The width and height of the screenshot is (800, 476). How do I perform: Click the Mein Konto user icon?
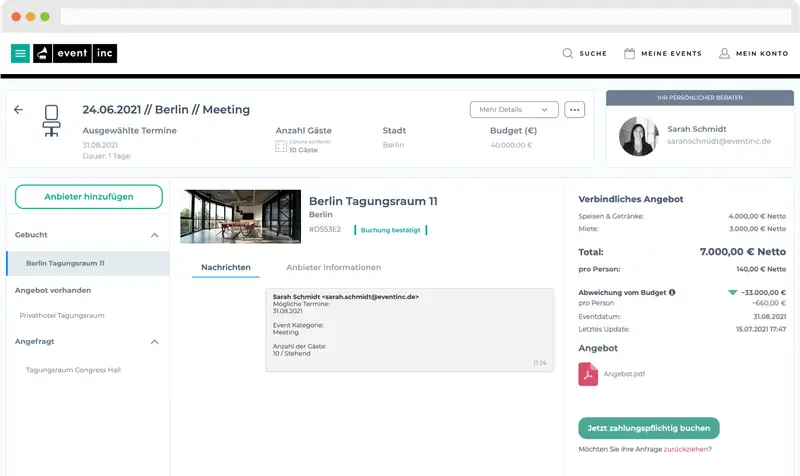click(724, 53)
